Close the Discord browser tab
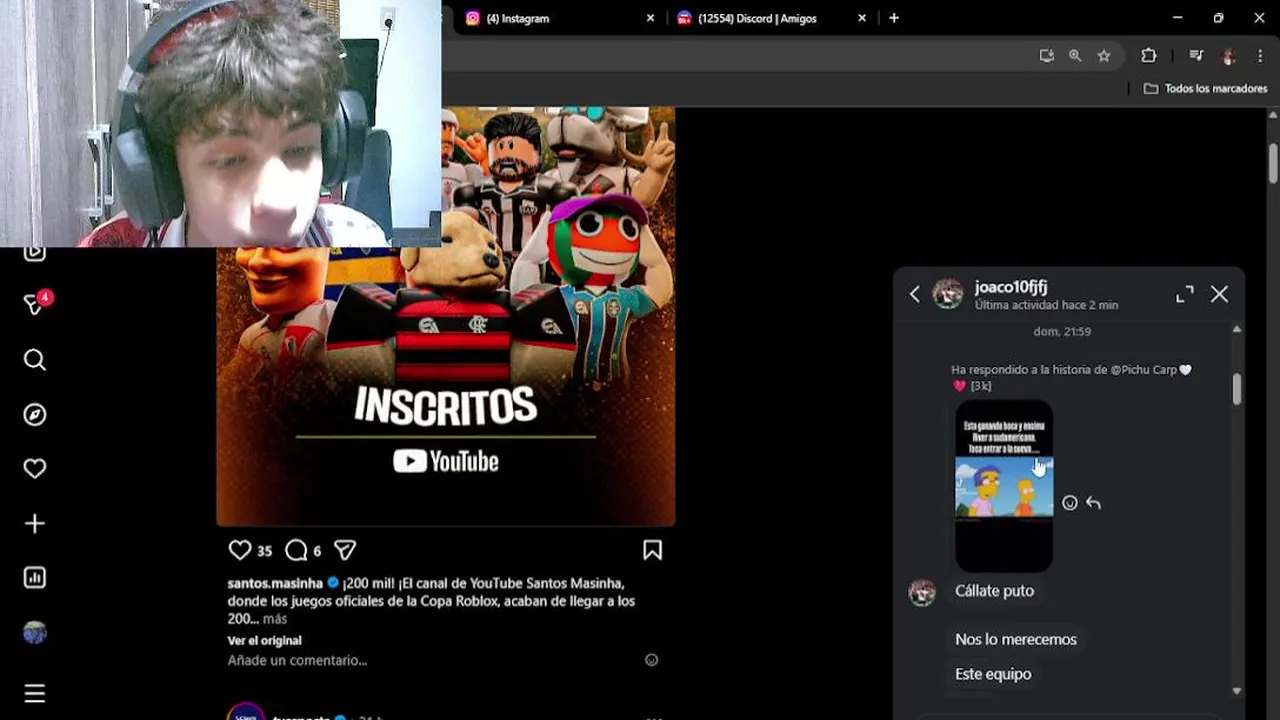Screen dimensions: 1280x720 coord(862,18)
